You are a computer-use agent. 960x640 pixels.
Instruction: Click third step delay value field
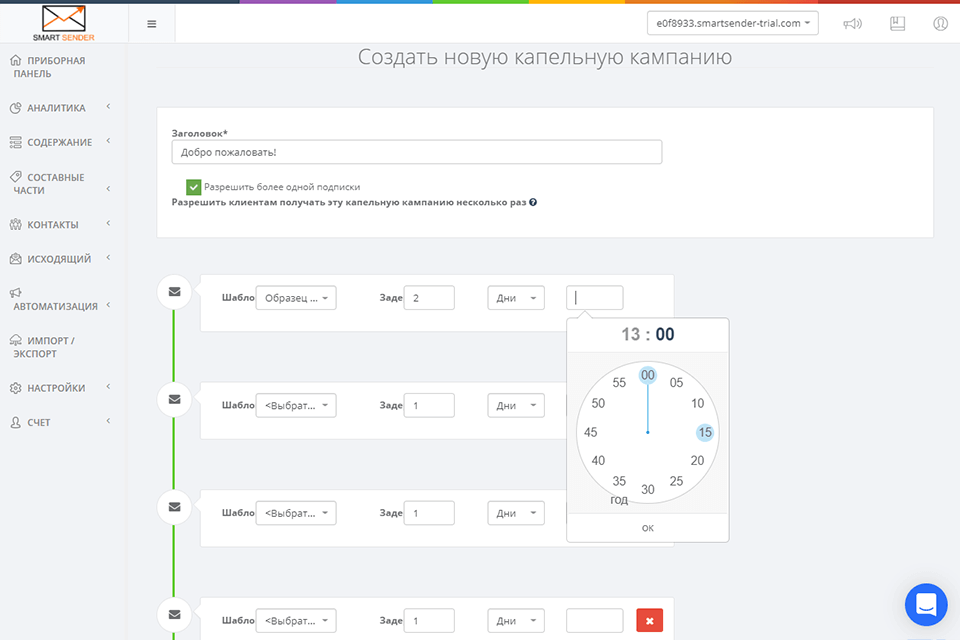click(x=429, y=513)
